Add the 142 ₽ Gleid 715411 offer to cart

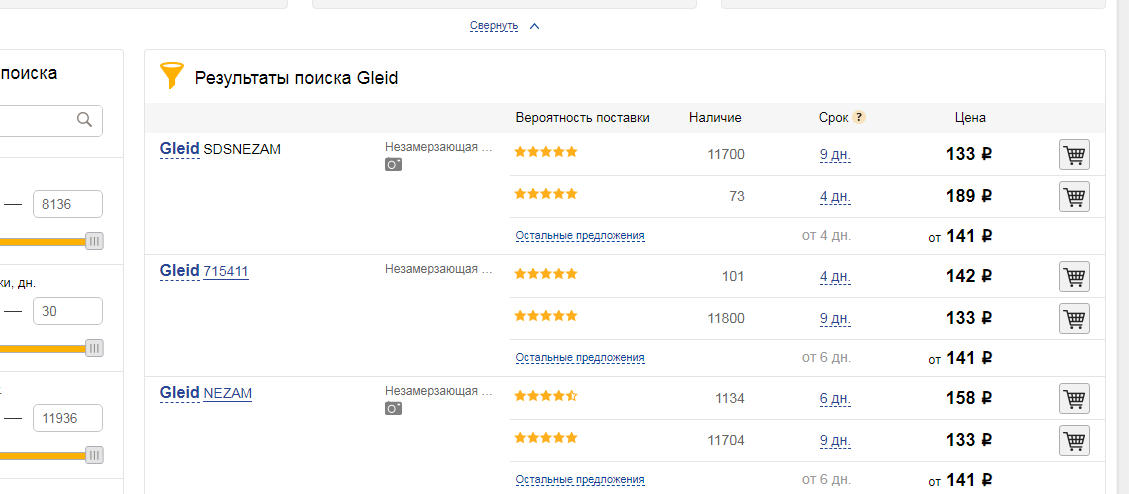1074,277
